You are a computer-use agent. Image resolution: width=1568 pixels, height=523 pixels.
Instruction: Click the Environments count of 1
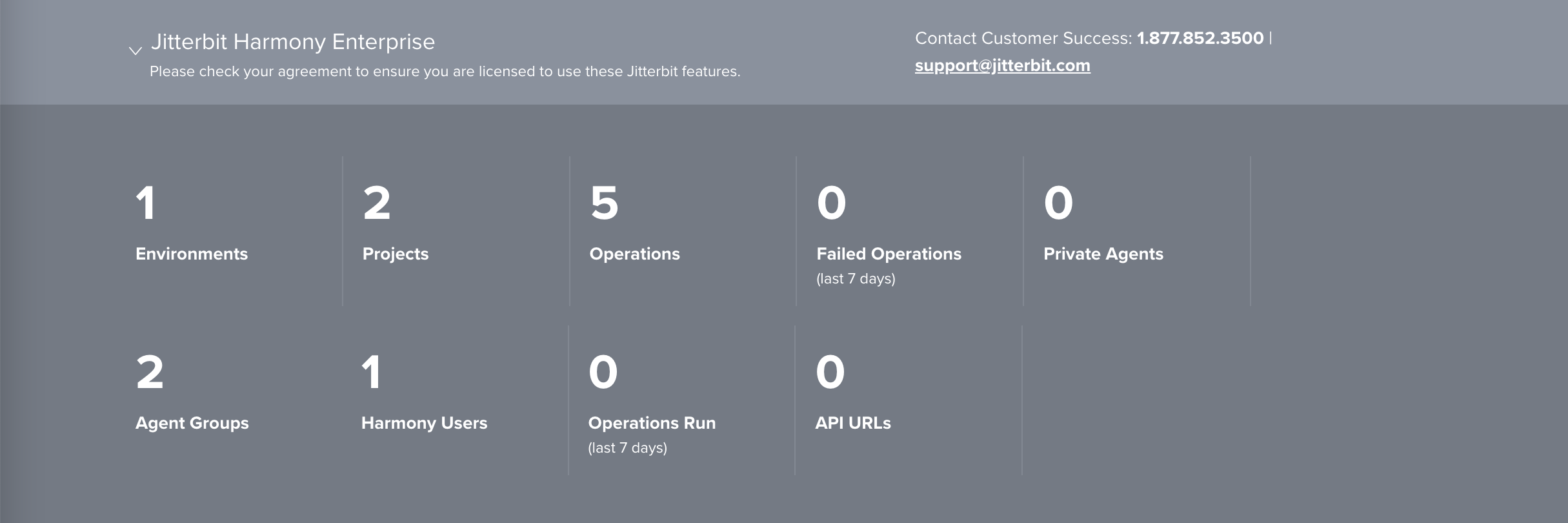(146, 203)
